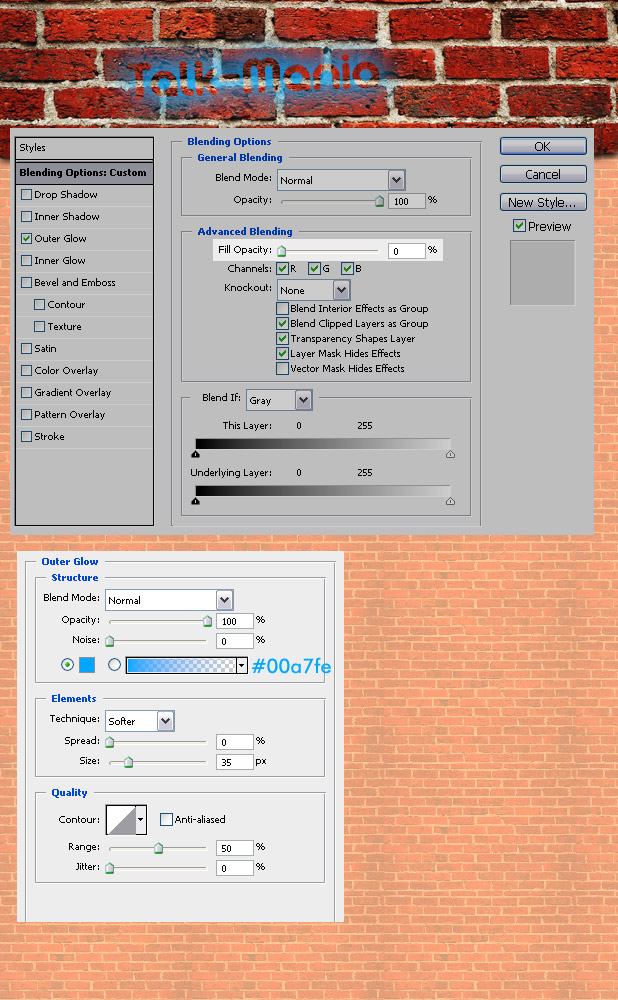Enable the Bevel and Emboss checkbox
Viewport: 618px width, 1000px height.
27,283
